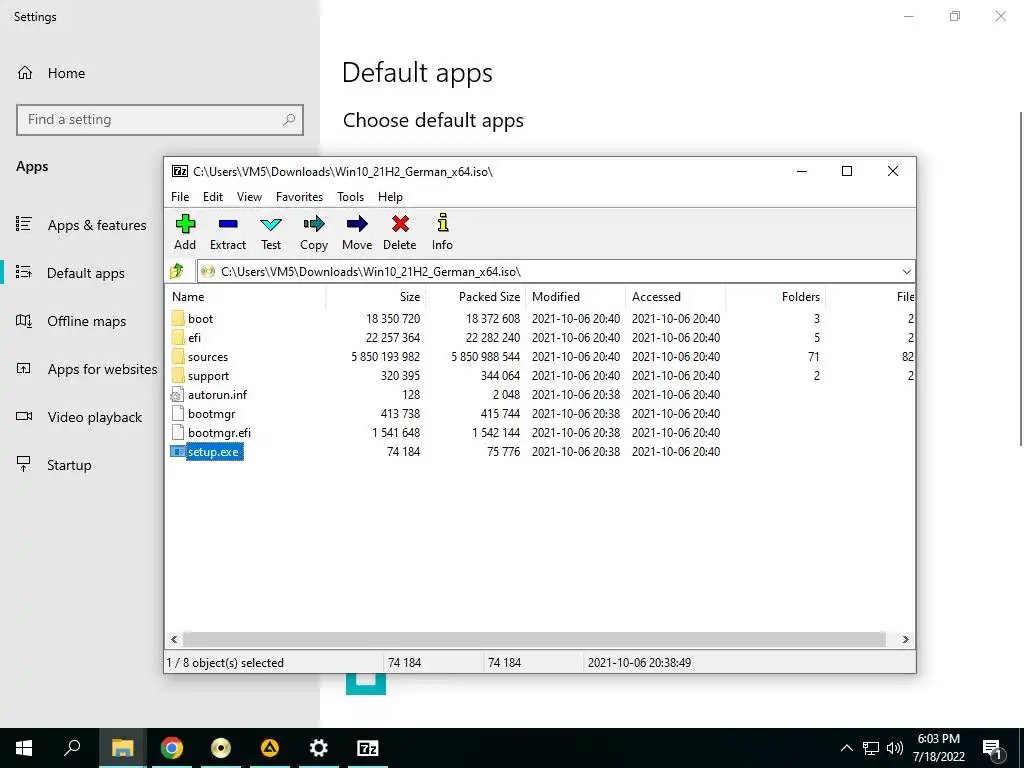This screenshot has width=1024, height=768.
Task: Open Chrome from the taskbar
Action: point(172,748)
